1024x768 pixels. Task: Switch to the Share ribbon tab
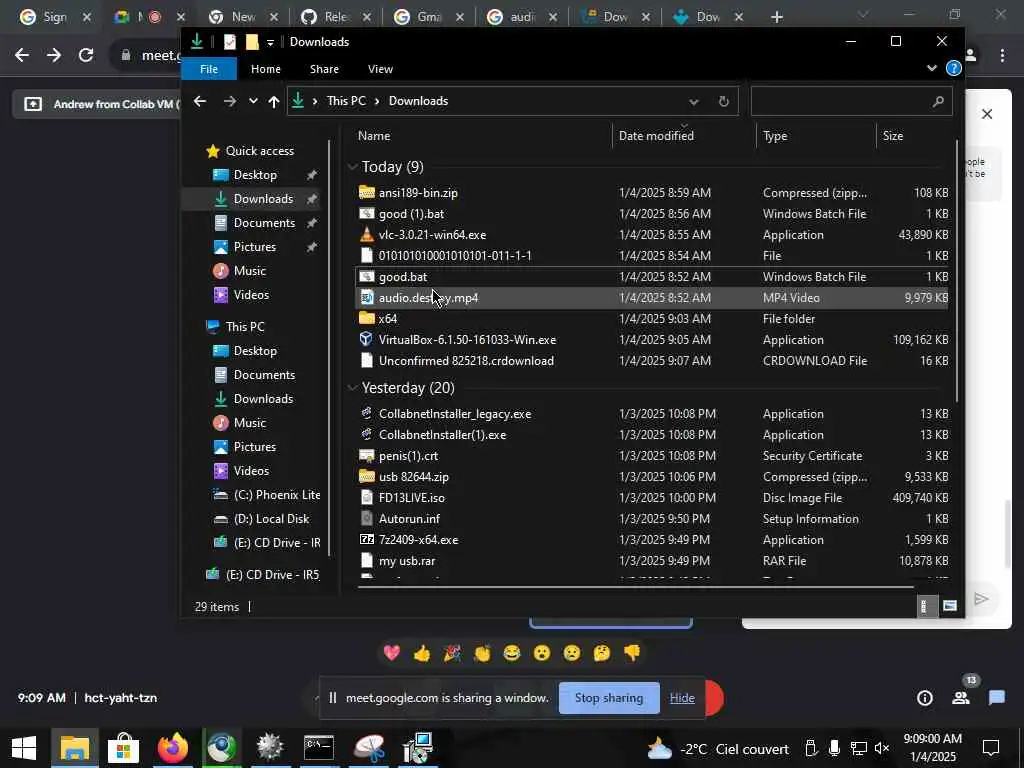tap(324, 69)
